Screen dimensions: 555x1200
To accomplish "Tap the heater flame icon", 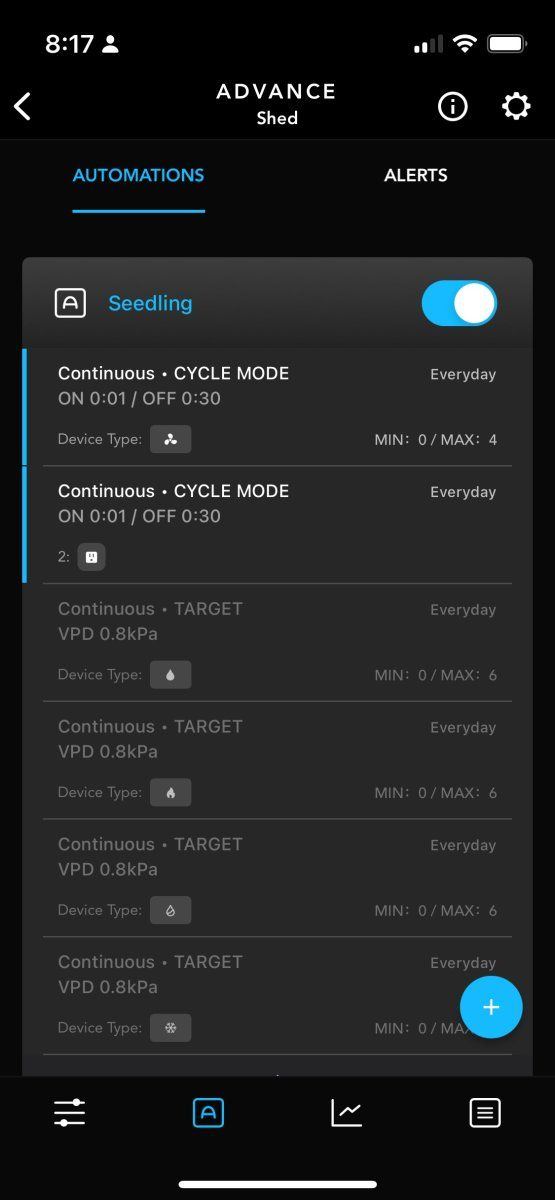I will (170, 793).
